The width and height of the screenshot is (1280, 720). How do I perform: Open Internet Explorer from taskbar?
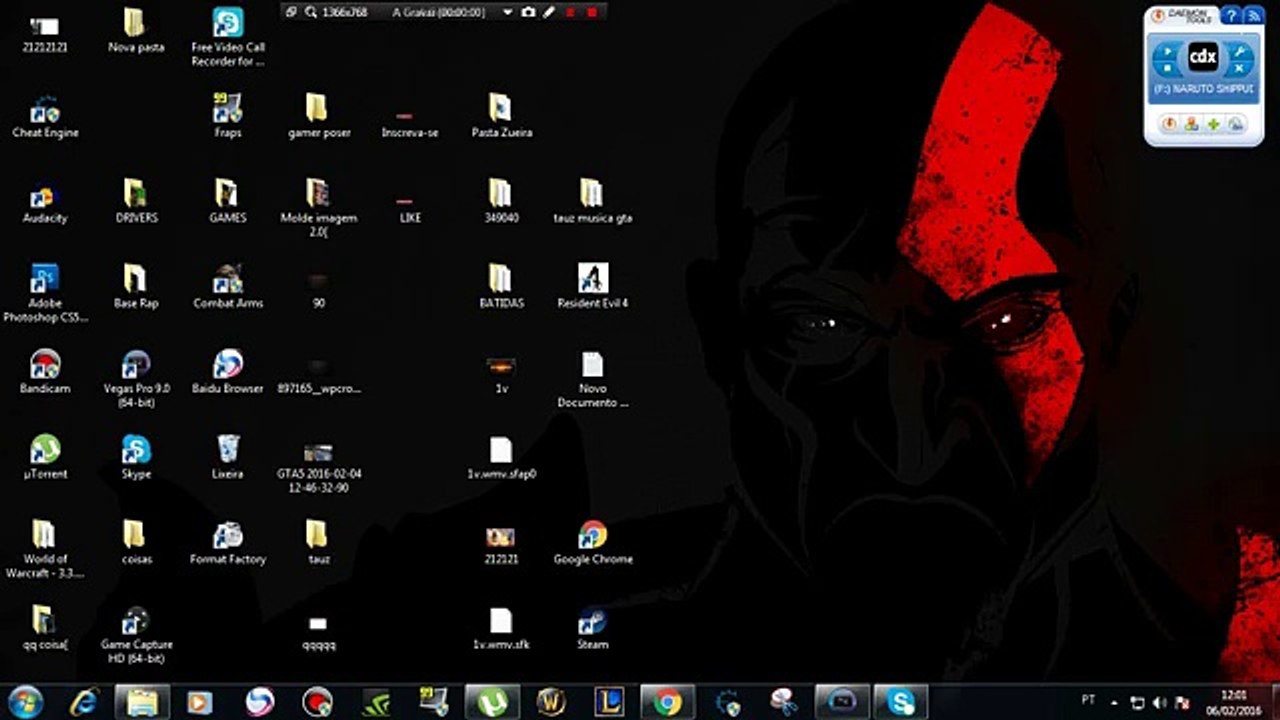tap(85, 702)
